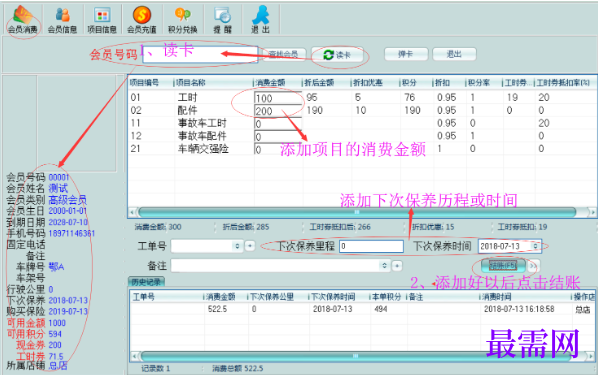
Task: Click the items table scroll-left arrow
Action: (x=133, y=212)
